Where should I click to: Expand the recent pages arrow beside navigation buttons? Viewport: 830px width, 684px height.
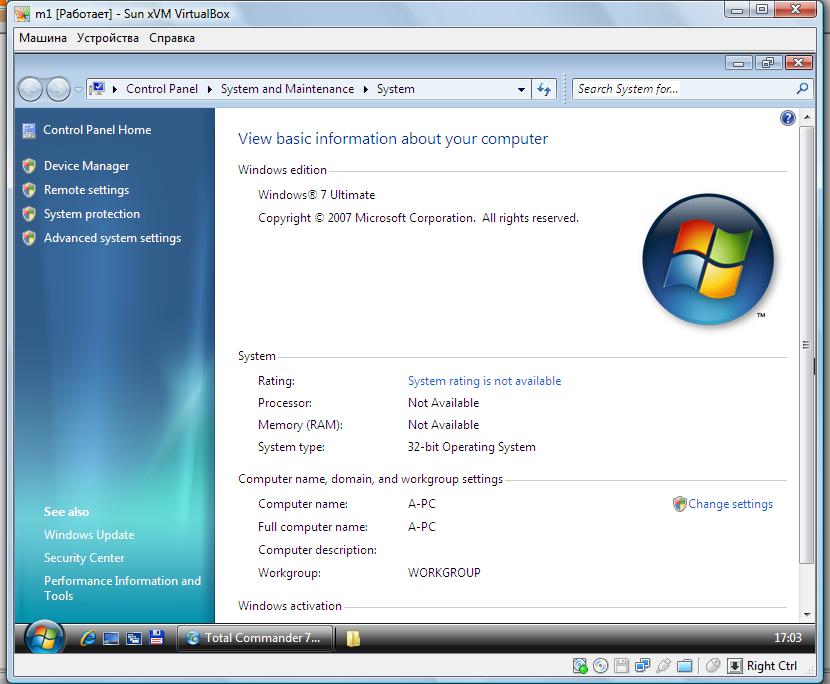pyautogui.click(x=78, y=89)
